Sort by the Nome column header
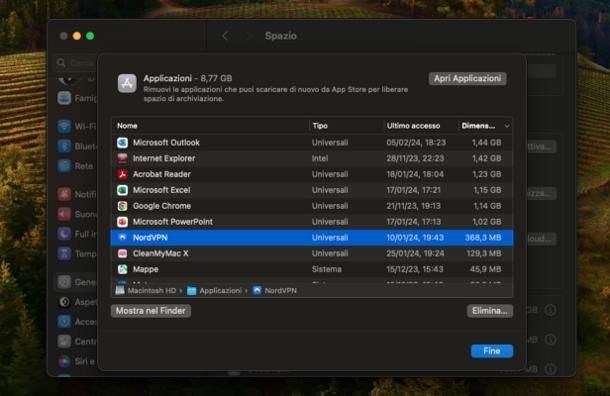This screenshot has width=610, height=396. click(127, 126)
